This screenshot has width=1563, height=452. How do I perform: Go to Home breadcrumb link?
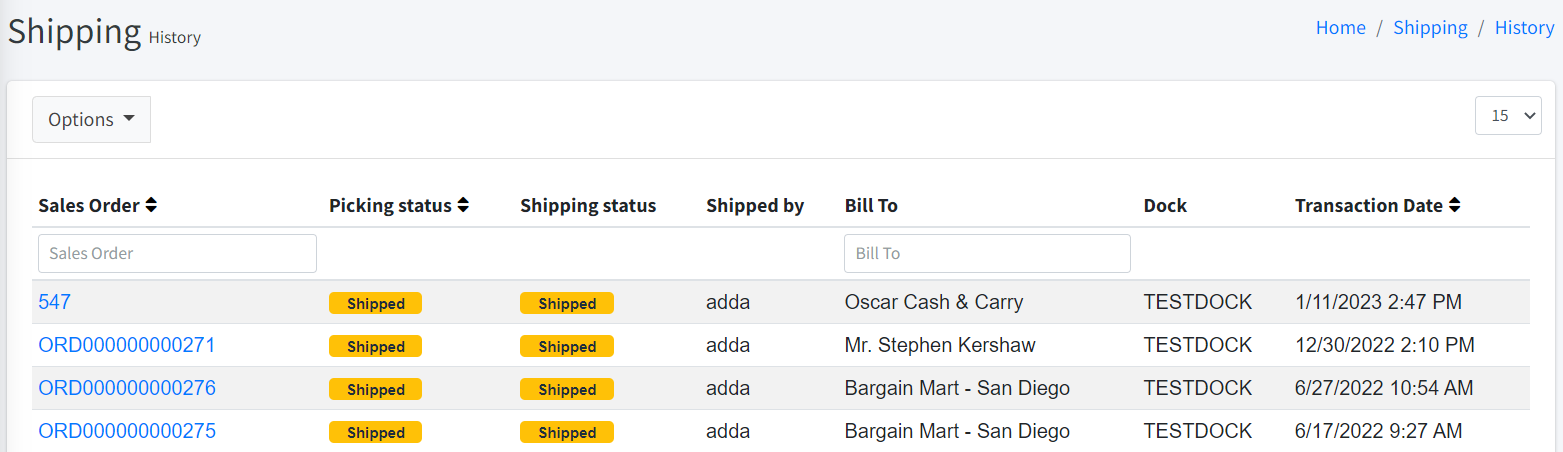[x=1340, y=28]
